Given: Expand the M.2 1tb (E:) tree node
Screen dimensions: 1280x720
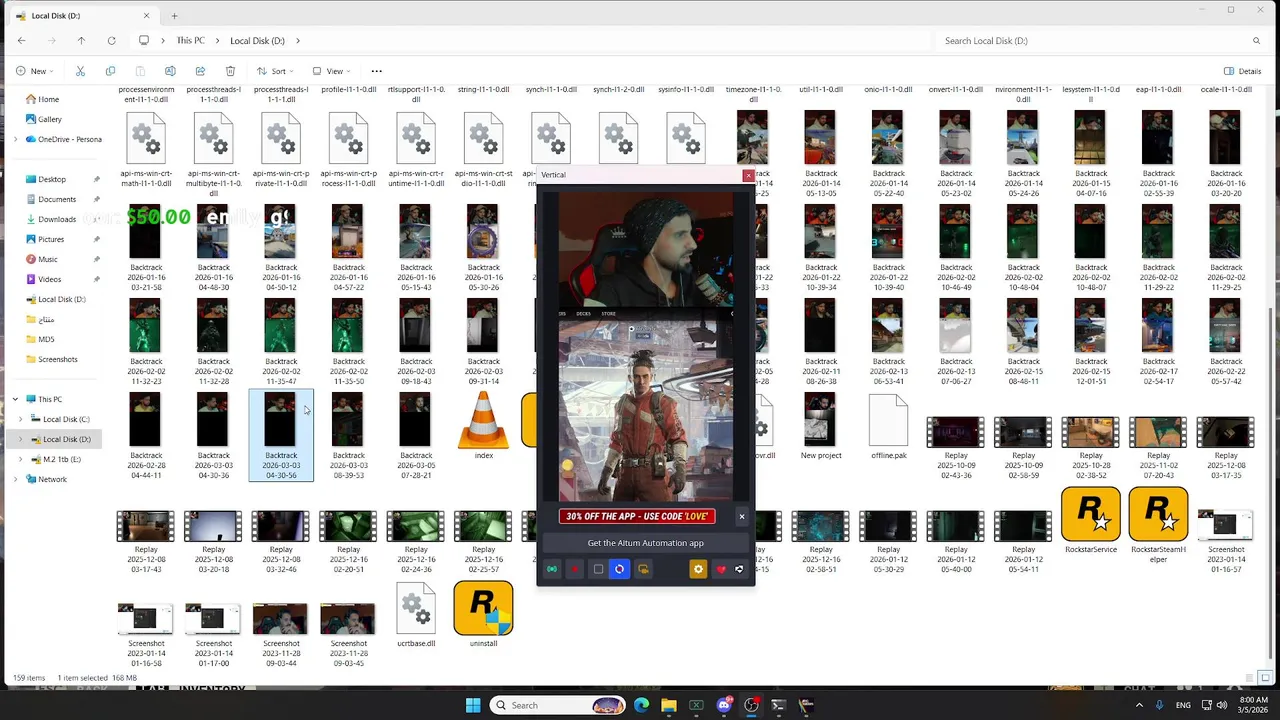Looking at the screenshot, I should point(22,459).
